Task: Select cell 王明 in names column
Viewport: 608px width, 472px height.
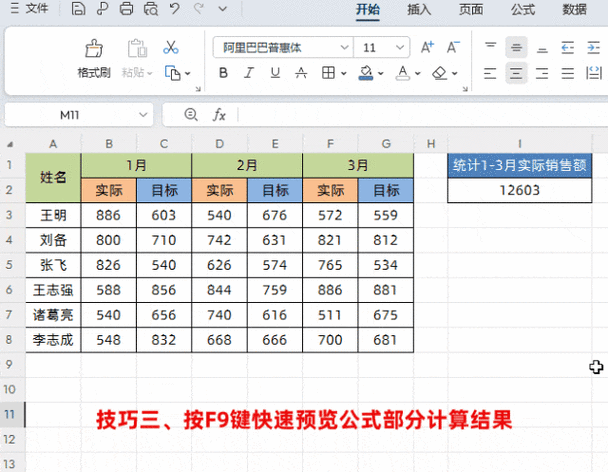Action: click(x=53, y=215)
